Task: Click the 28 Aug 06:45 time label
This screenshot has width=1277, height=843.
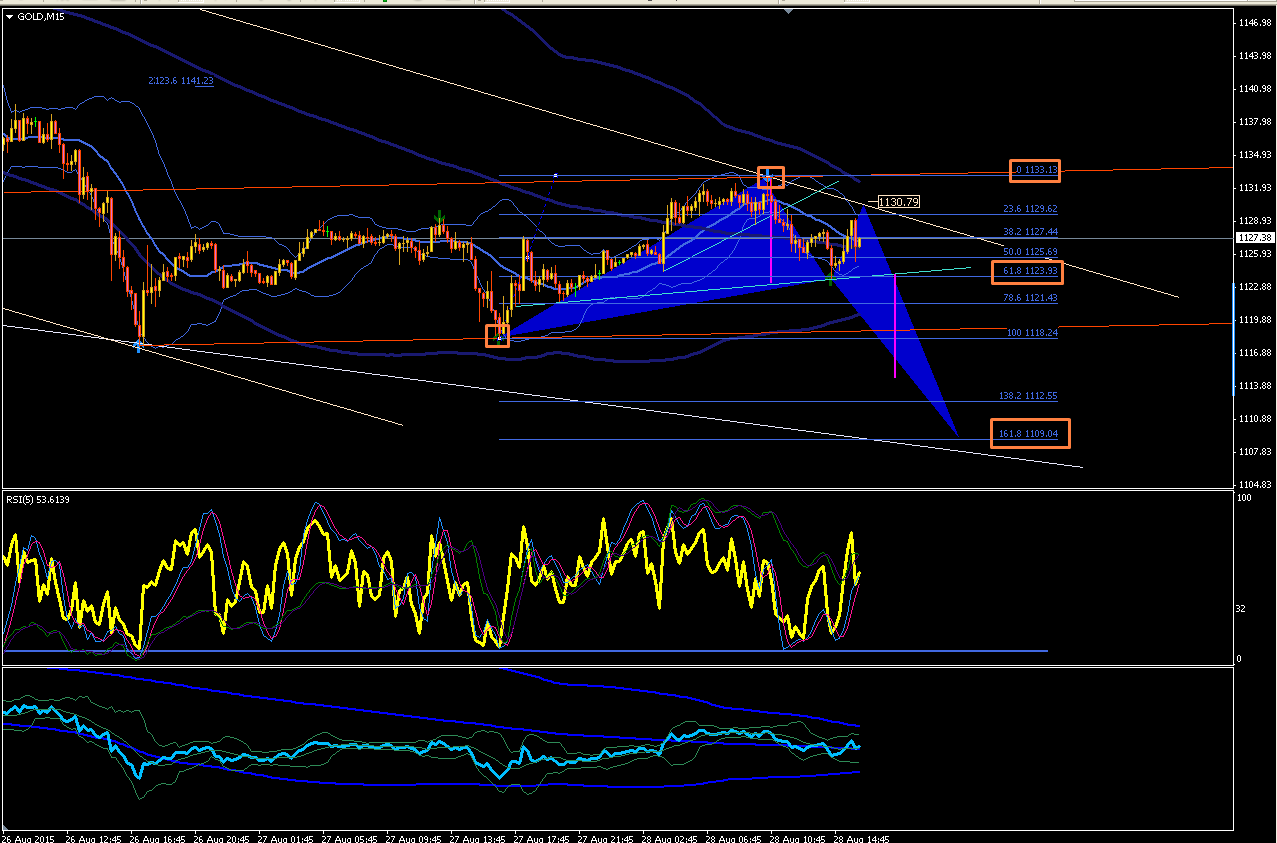Action: [x=734, y=838]
